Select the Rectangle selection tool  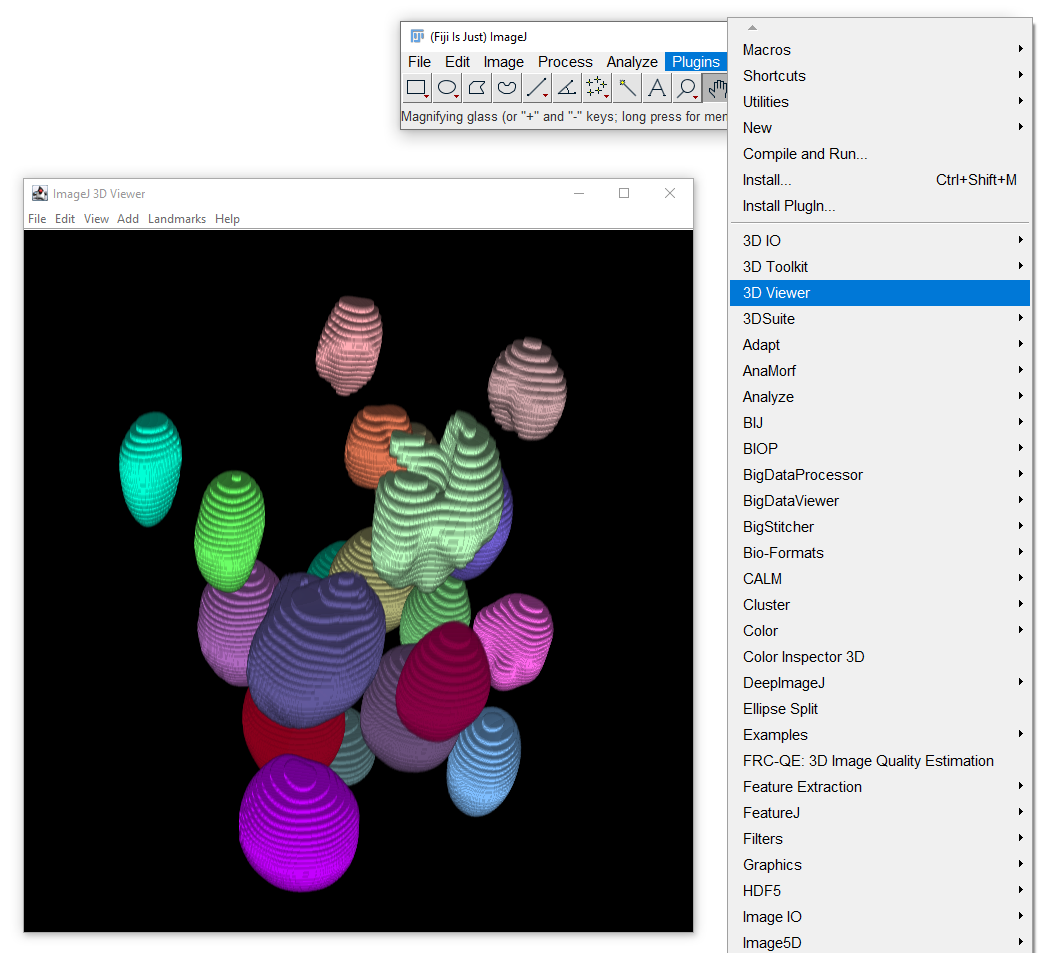(x=416, y=88)
